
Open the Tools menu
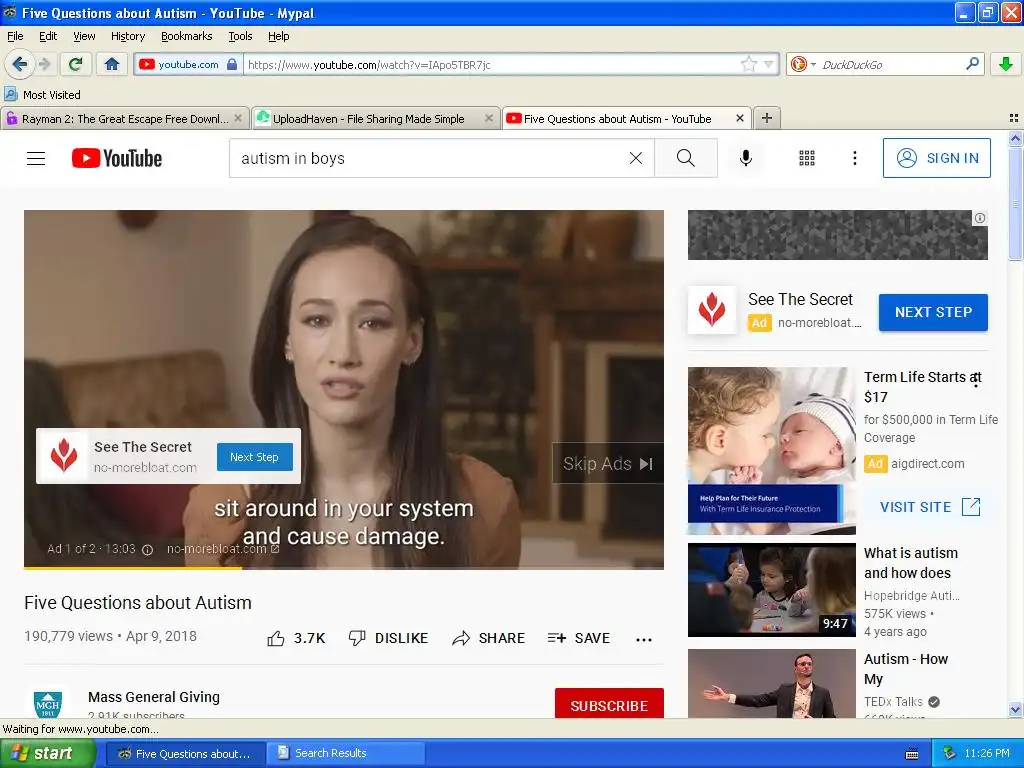(240, 36)
